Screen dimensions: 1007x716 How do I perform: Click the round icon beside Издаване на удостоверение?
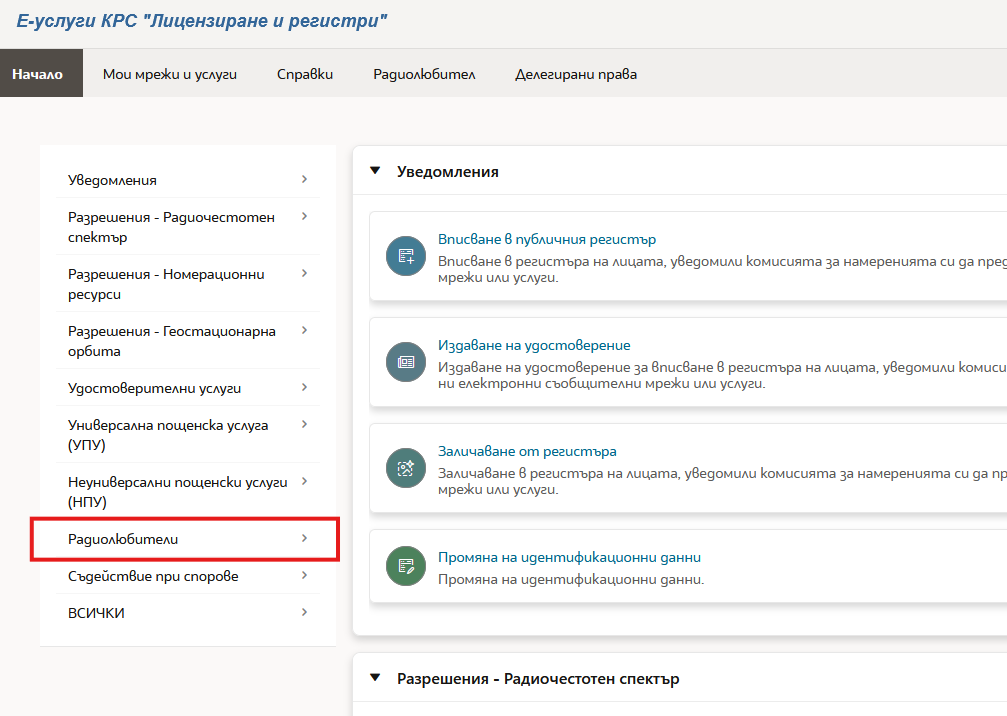[406, 362]
